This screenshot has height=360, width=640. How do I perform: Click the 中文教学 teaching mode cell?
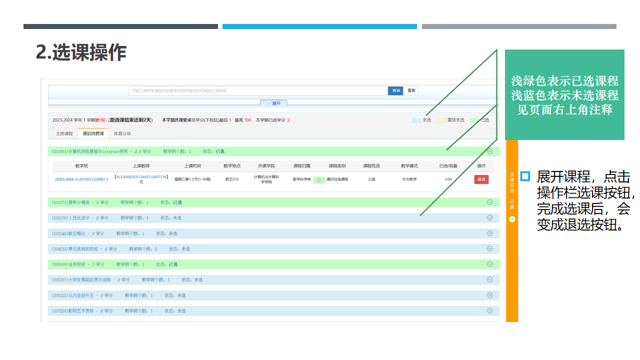tap(409, 180)
